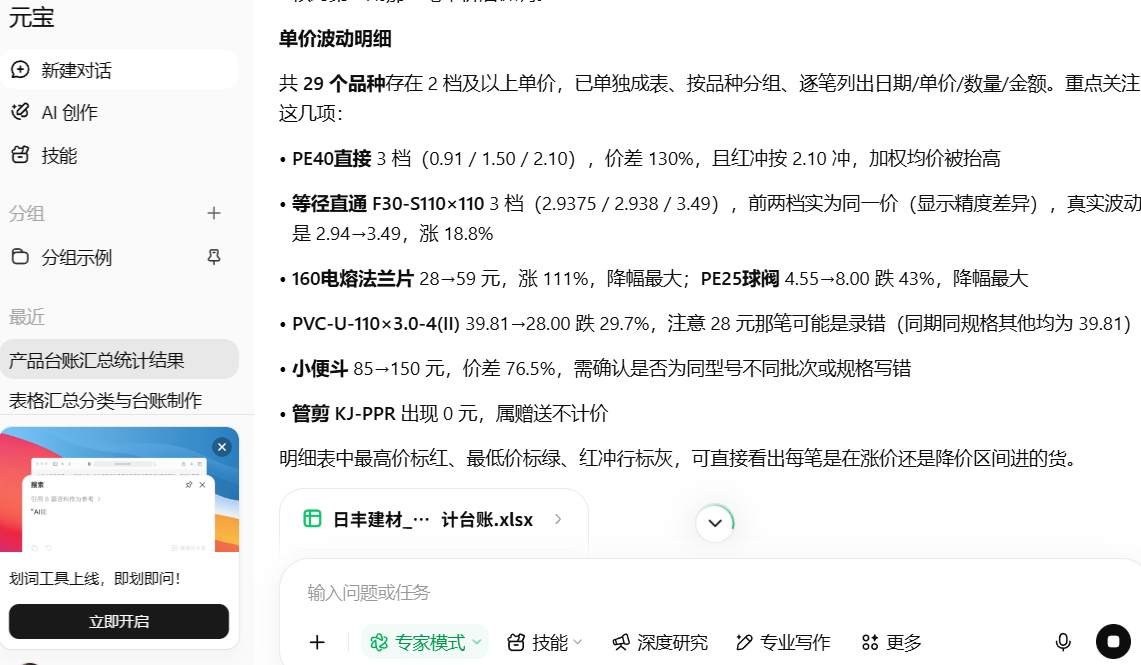Click the 元宝 logo title
This screenshot has width=1141, height=665.
pos(31,17)
